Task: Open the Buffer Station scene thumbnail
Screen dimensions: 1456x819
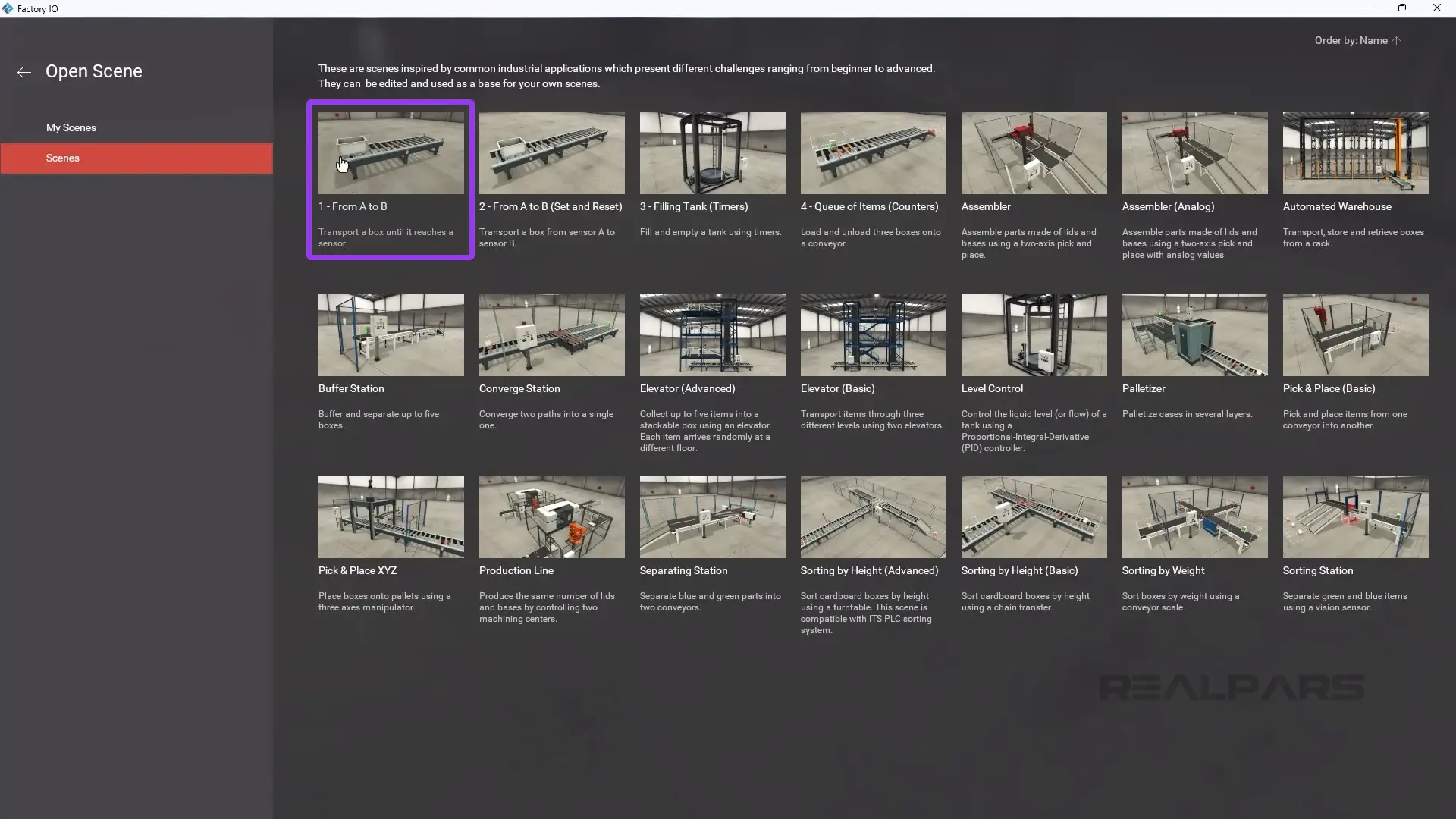Action: coord(391,335)
